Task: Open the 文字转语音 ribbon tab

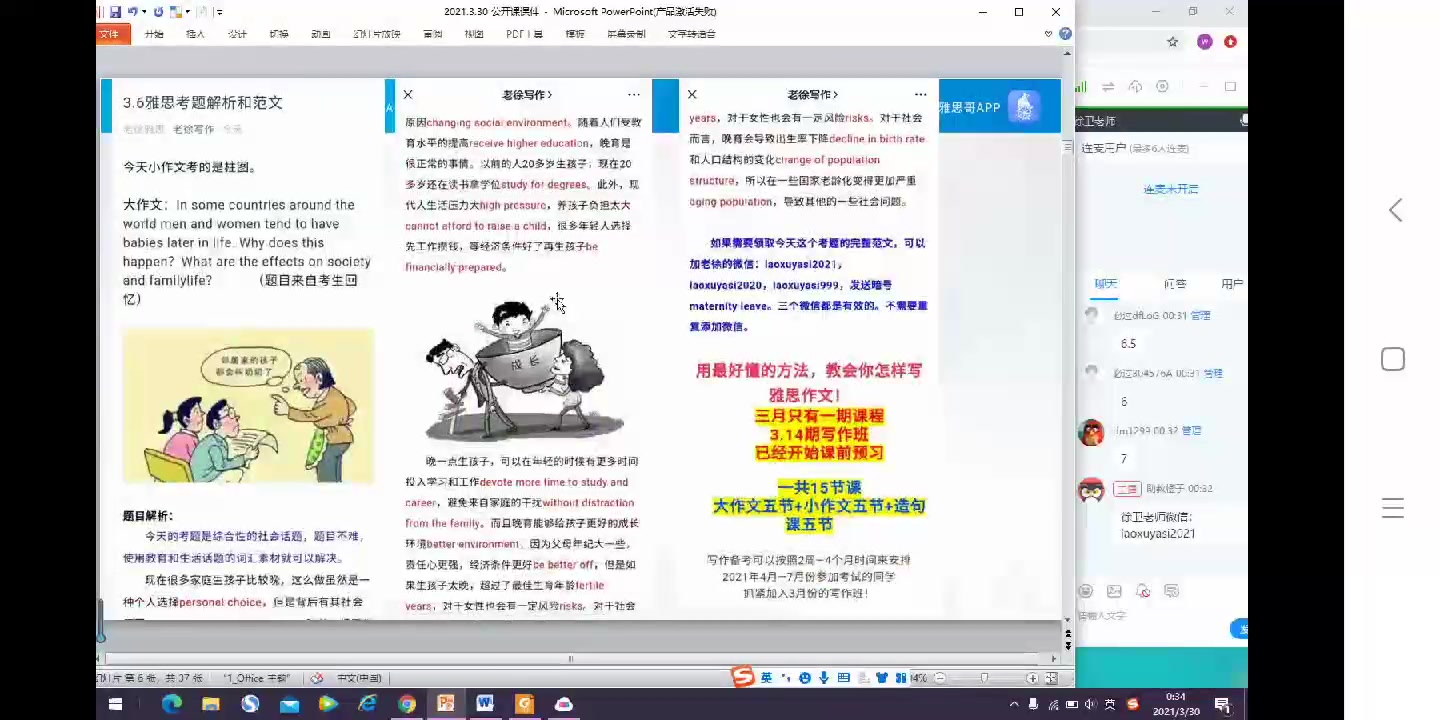Action: tap(692, 34)
